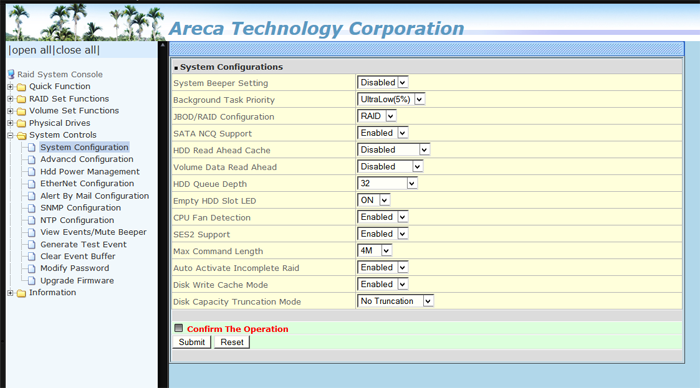Click the System Controls open folder icon

pos(21,135)
